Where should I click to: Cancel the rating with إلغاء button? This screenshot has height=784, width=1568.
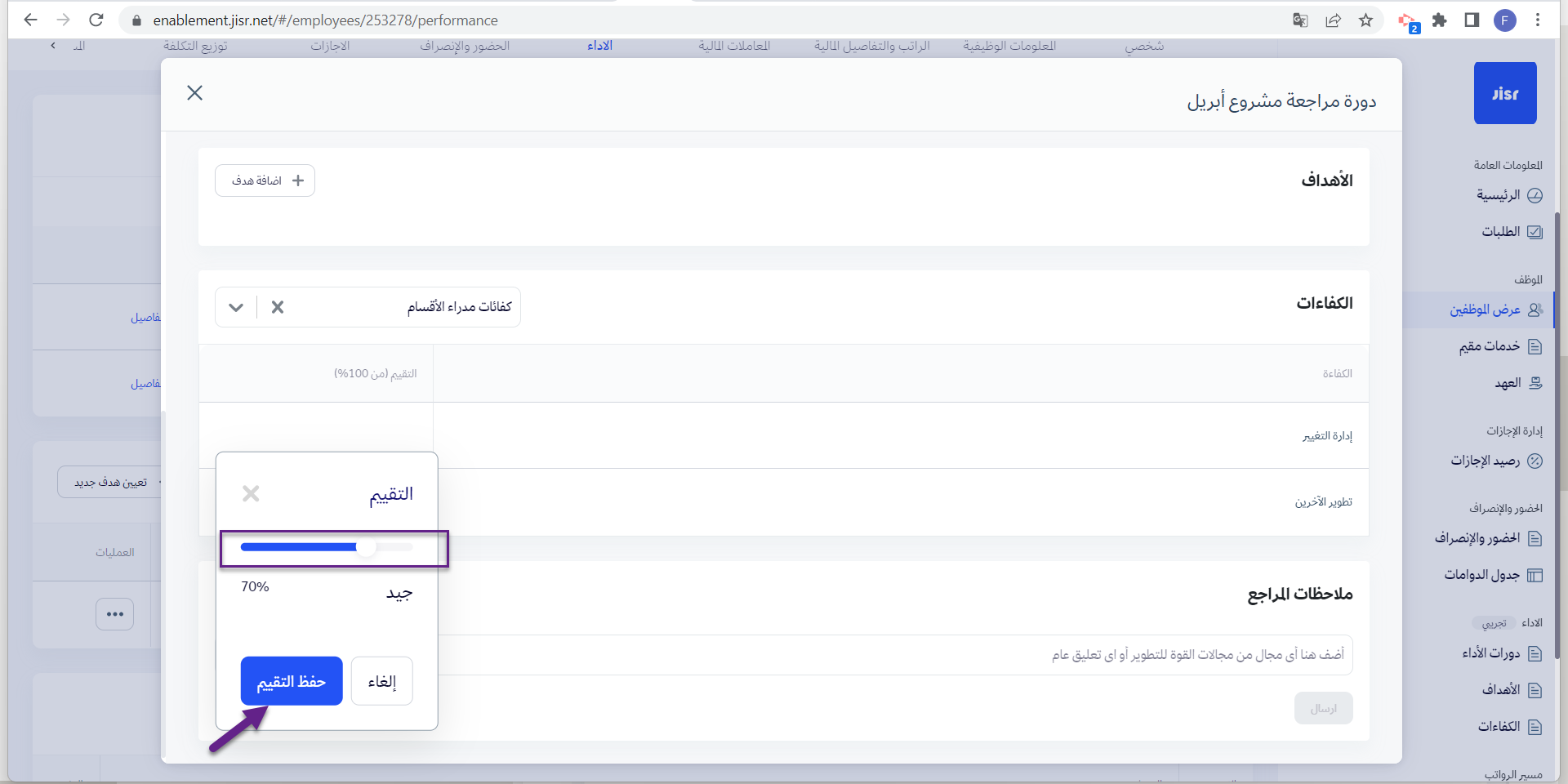click(381, 681)
